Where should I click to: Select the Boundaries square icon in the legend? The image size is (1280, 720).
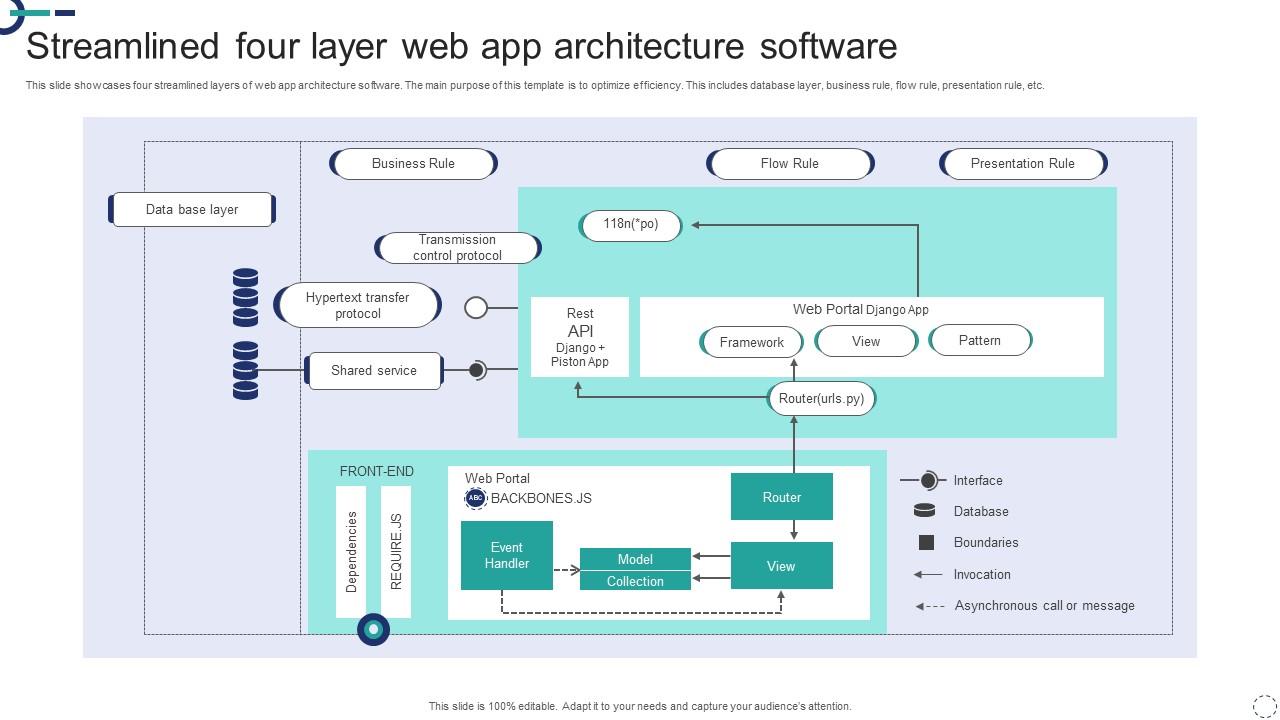click(x=926, y=542)
